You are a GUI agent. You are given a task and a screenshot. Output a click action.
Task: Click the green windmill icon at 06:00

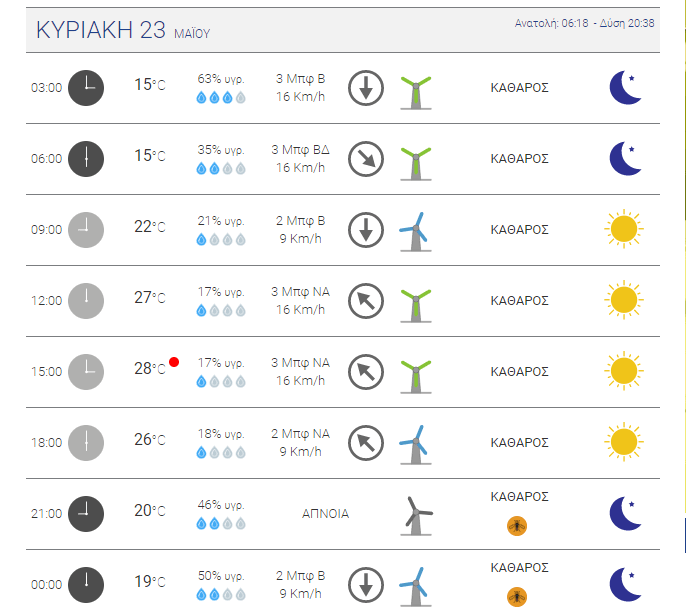416,164
